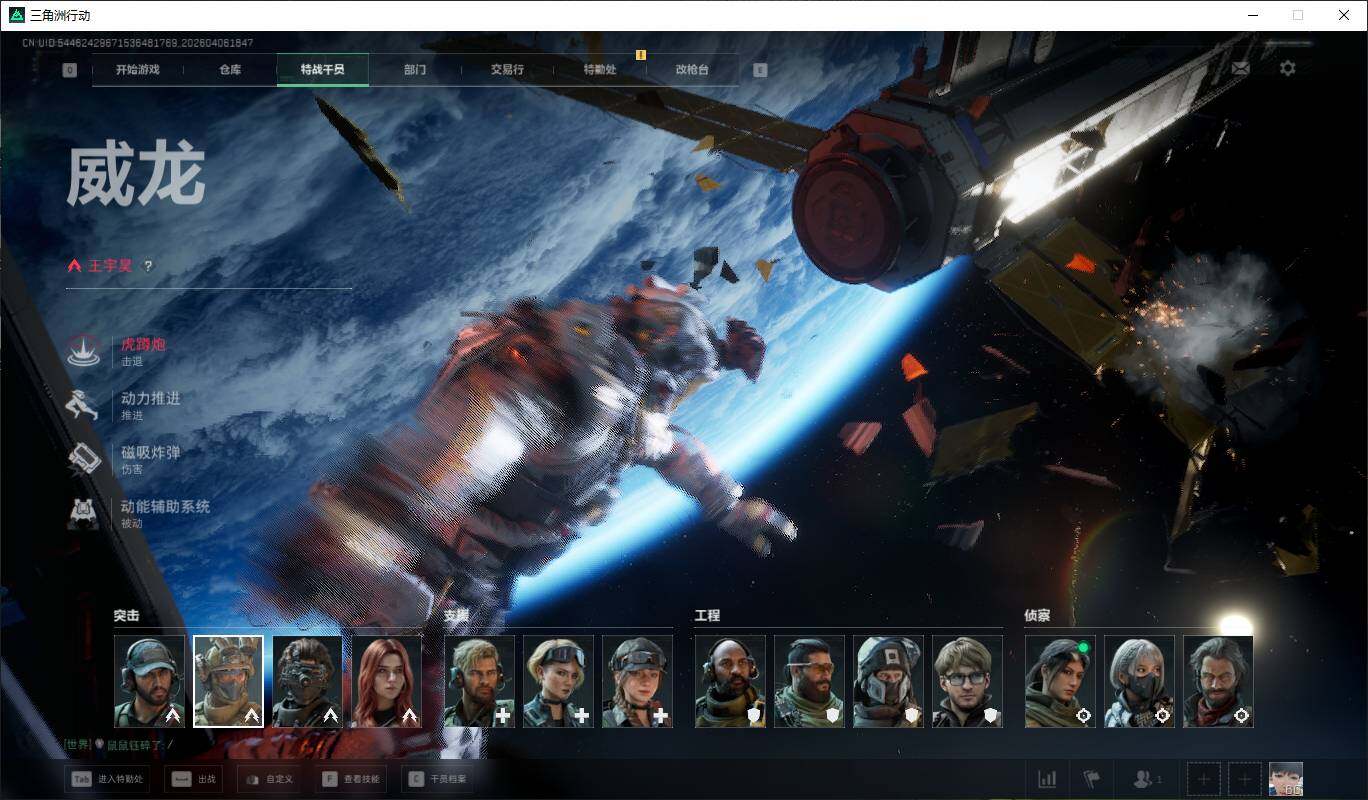1368x800 pixels.
Task: Open the 自定义 customize button
Action: coord(270,779)
